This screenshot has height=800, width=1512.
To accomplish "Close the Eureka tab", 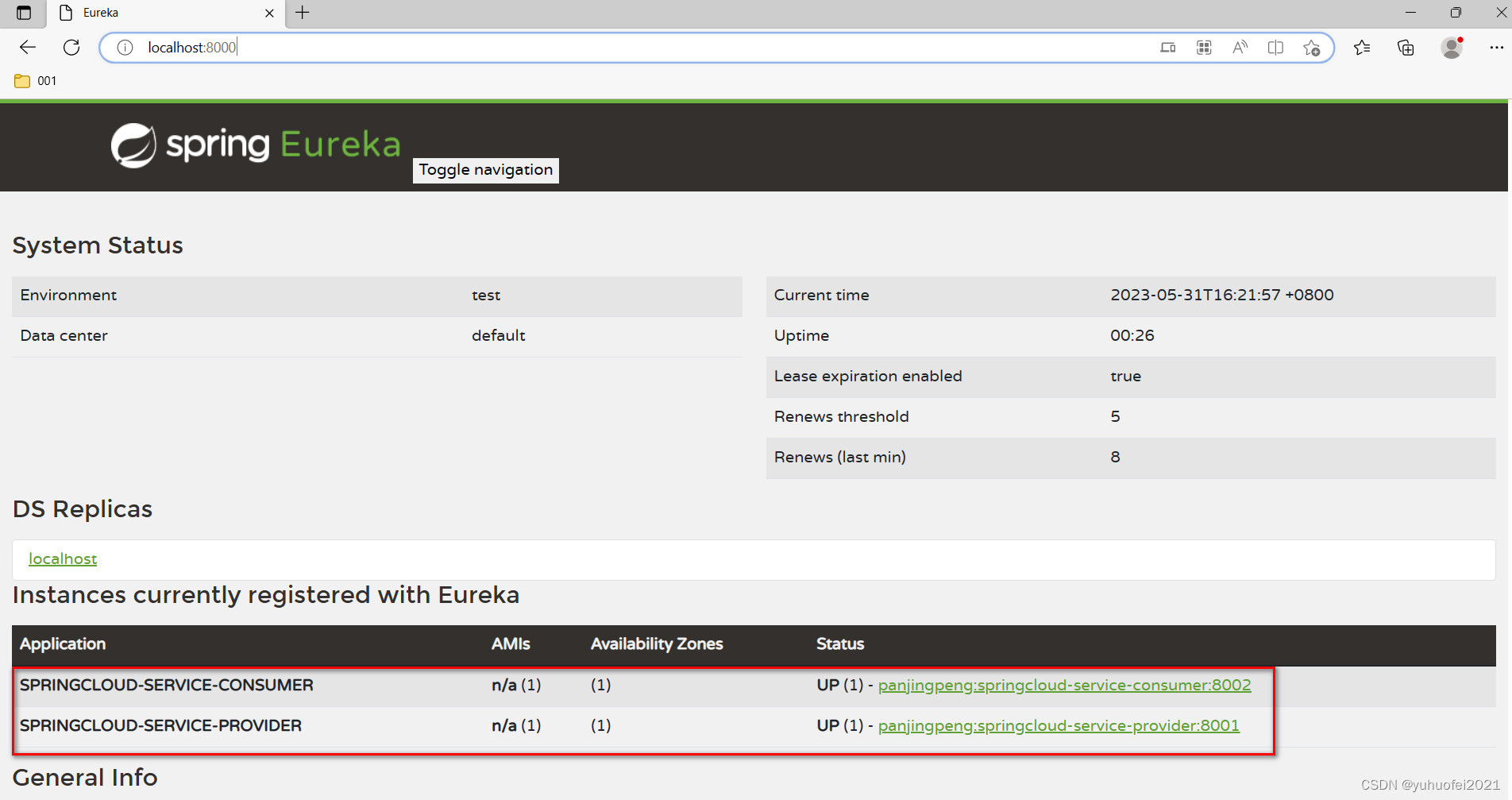I will [269, 13].
